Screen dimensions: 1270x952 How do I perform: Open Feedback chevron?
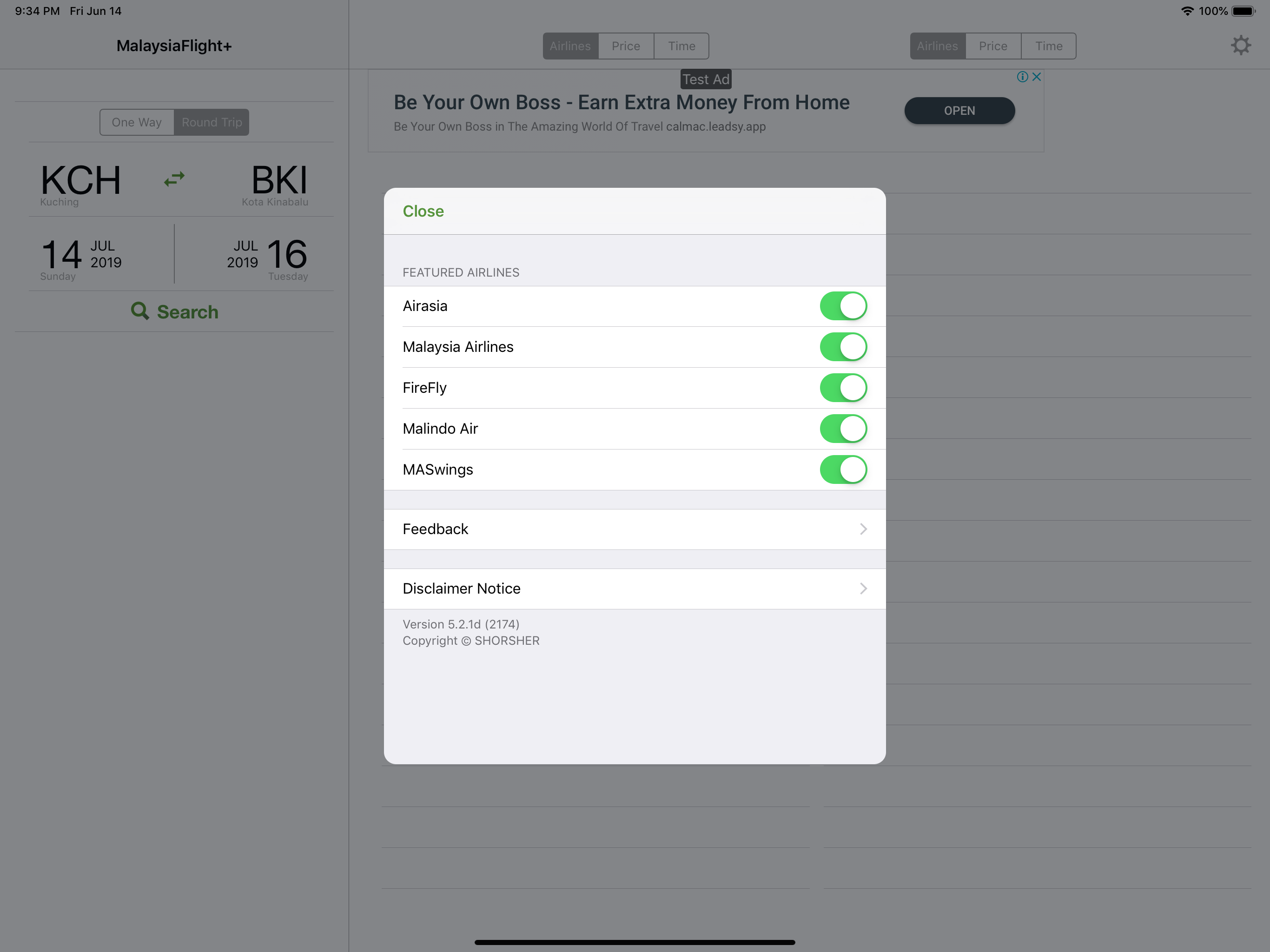[863, 529]
